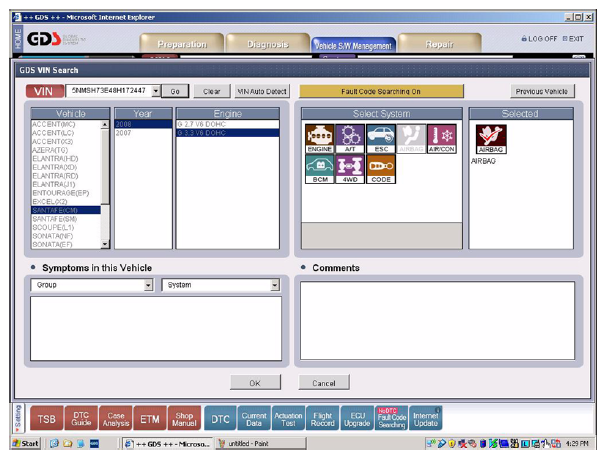
Task: Click the system tray clock
Action: pyautogui.click(x=577, y=444)
